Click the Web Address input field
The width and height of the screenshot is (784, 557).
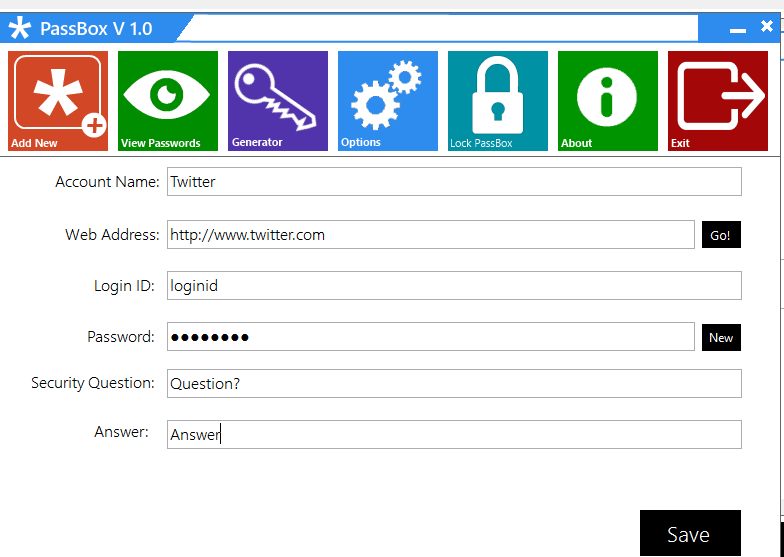(430, 234)
